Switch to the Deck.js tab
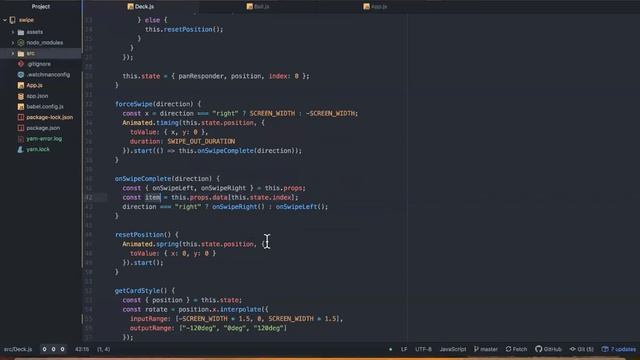The height and width of the screenshot is (360, 640). point(141,7)
